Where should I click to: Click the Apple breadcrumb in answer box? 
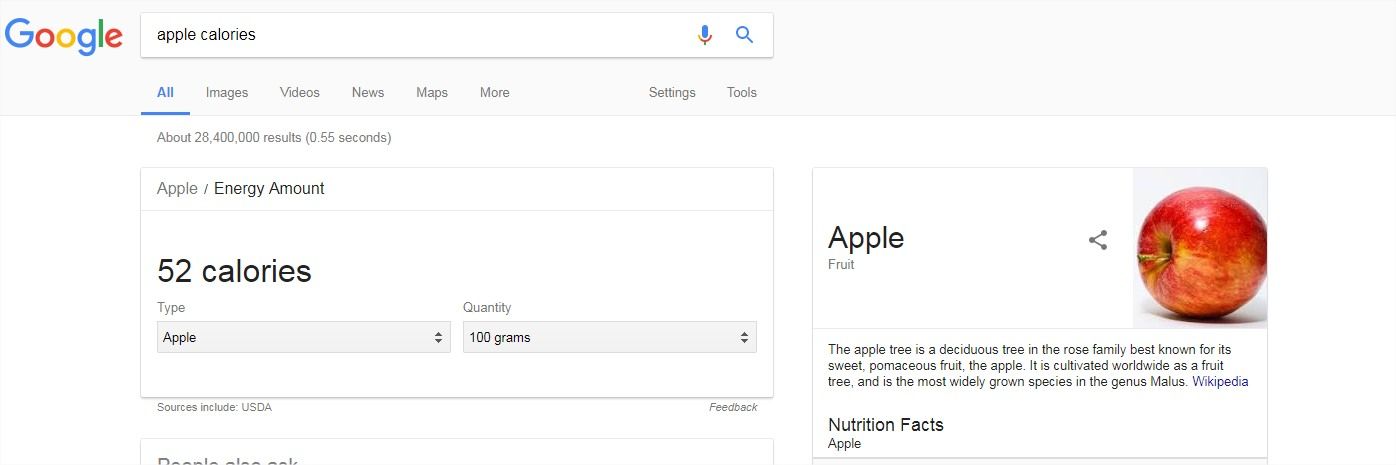(177, 188)
